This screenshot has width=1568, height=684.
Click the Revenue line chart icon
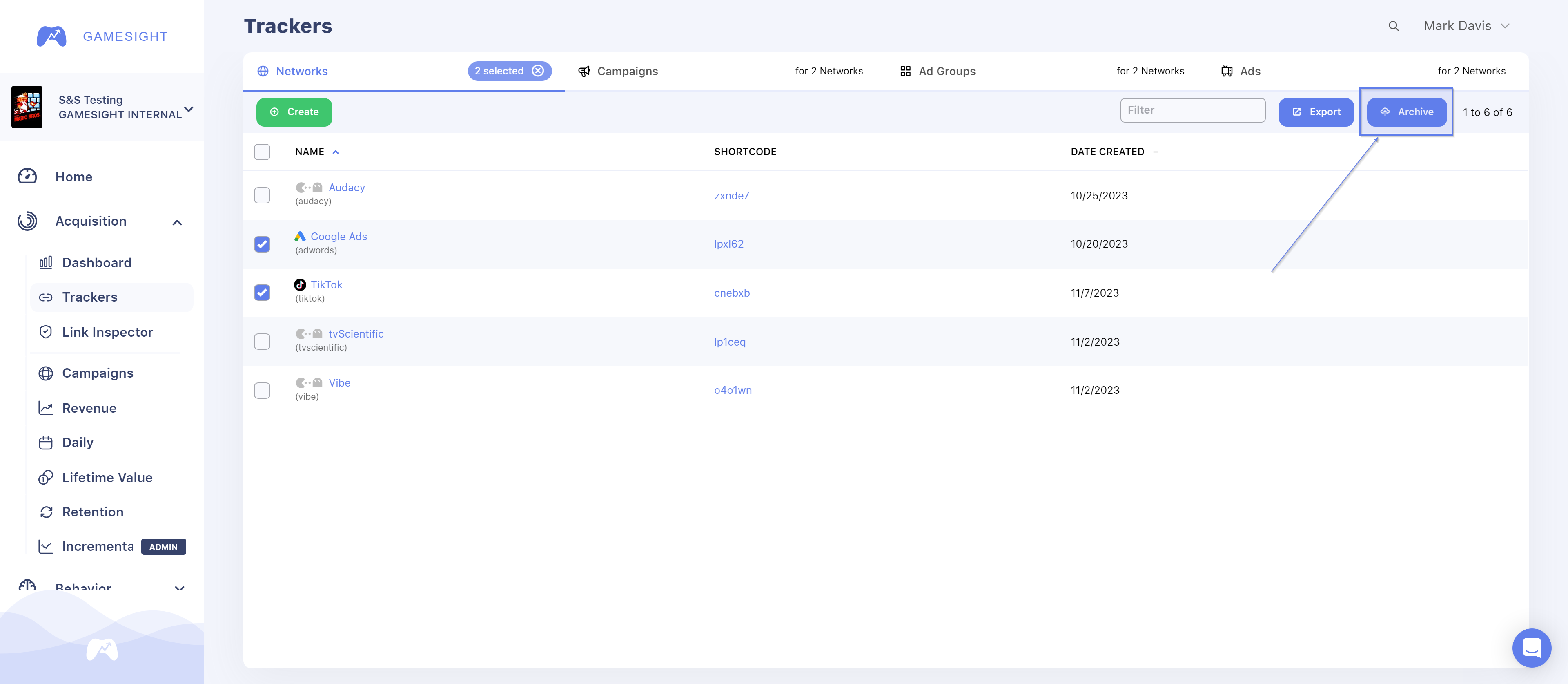46,408
